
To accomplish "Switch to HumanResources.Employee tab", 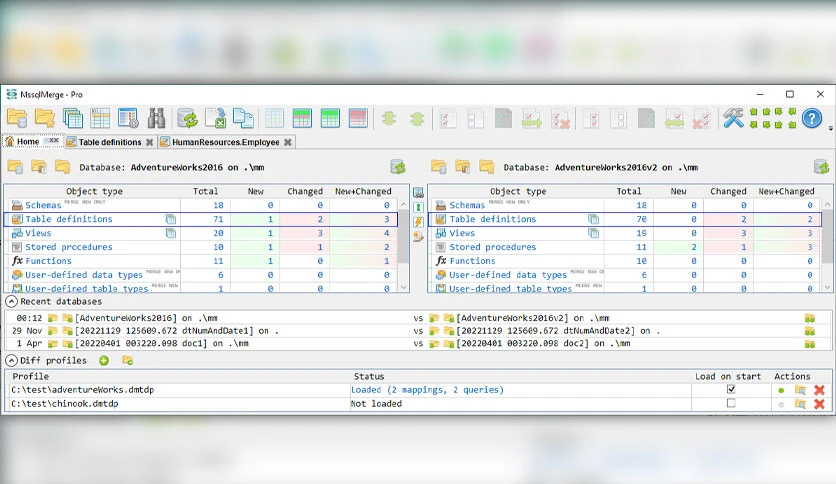I will pos(226,142).
